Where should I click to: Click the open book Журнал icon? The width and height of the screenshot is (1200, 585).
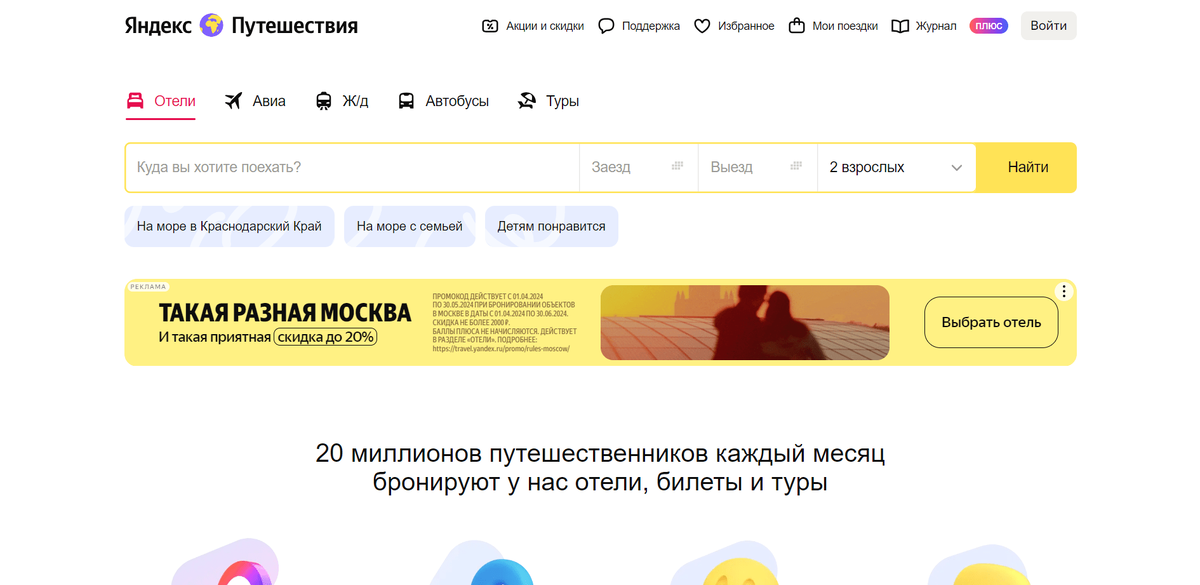(900, 26)
